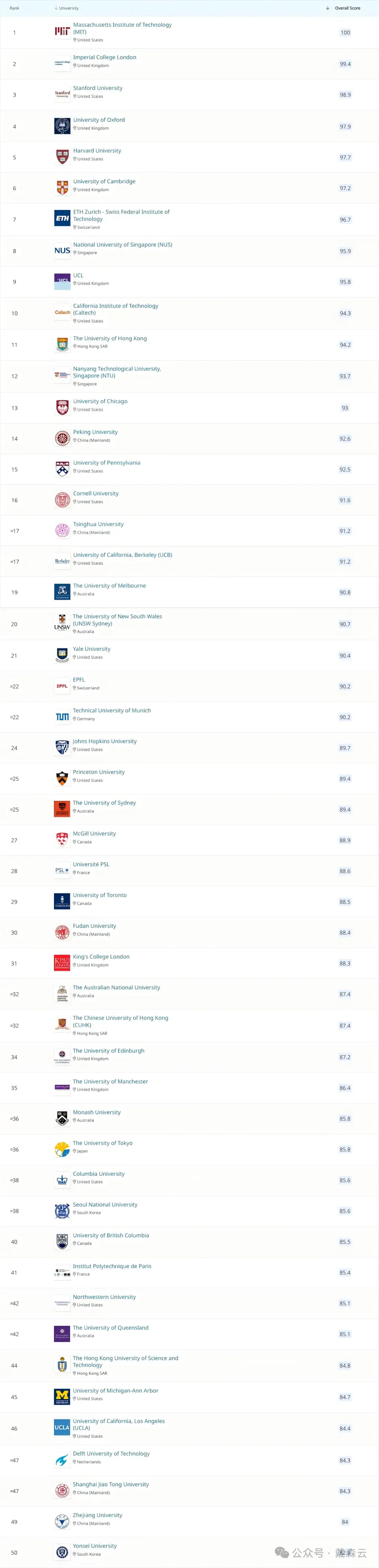Sort by Overall Score column arrow
The width and height of the screenshot is (379, 1568).
coord(328,8)
